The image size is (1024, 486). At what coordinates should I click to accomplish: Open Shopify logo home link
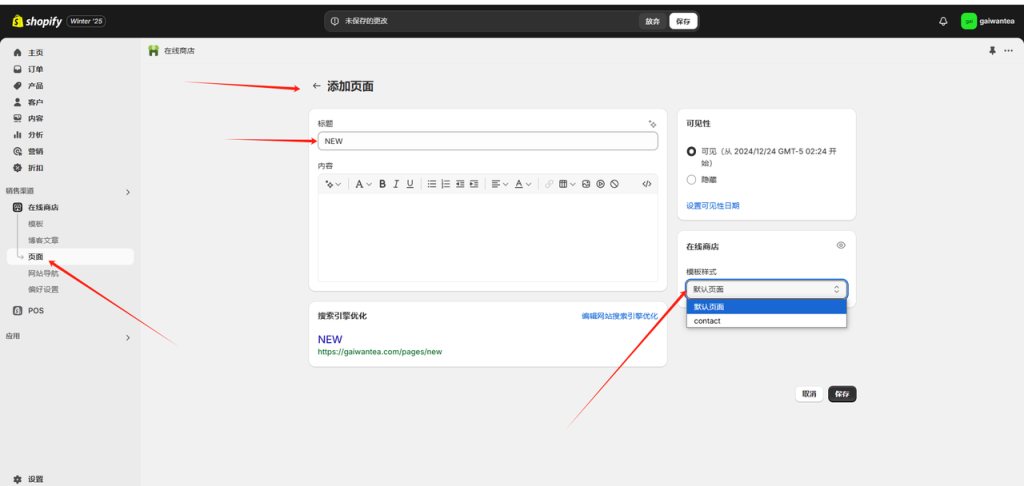point(37,22)
